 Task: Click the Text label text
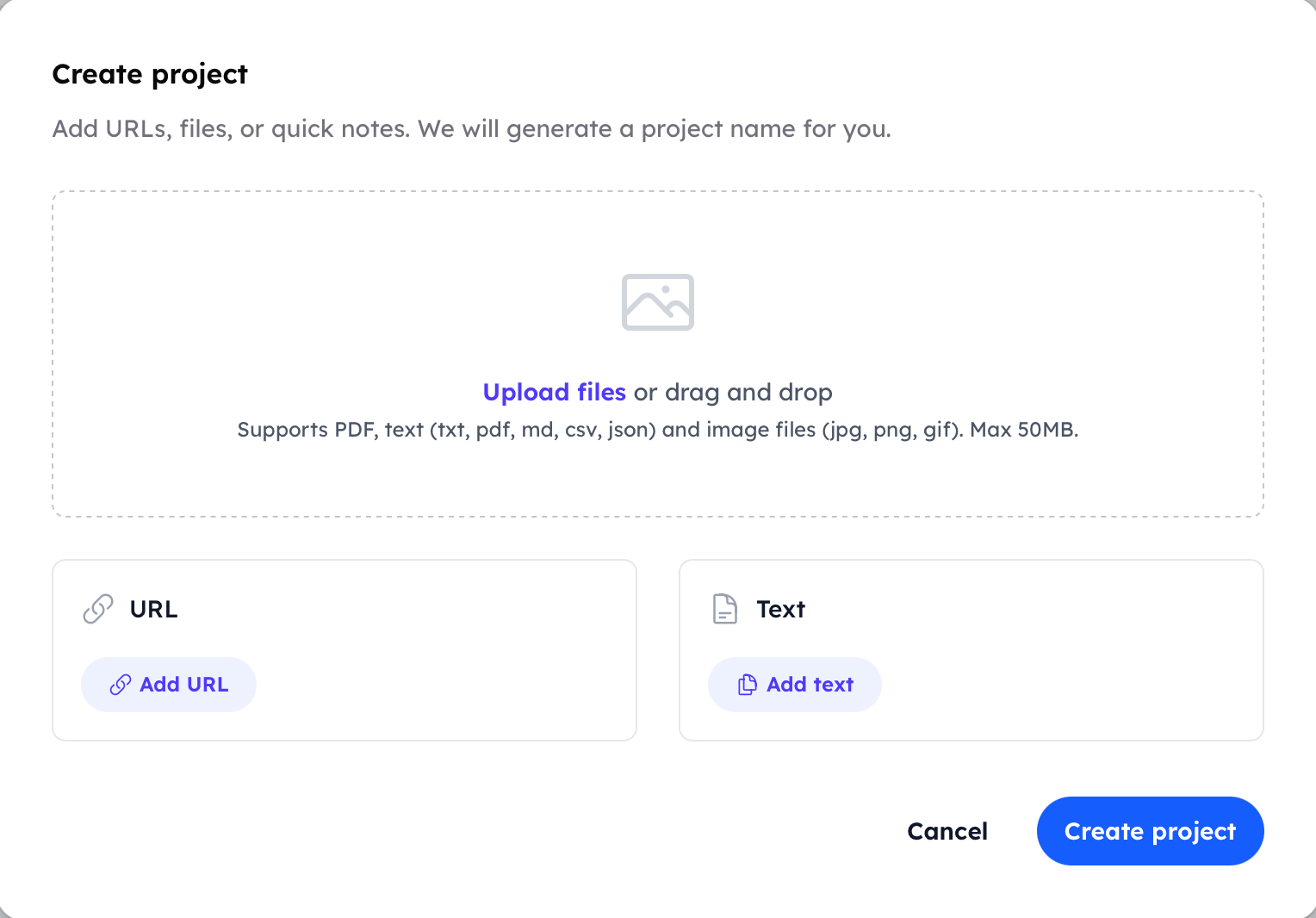tap(780, 609)
